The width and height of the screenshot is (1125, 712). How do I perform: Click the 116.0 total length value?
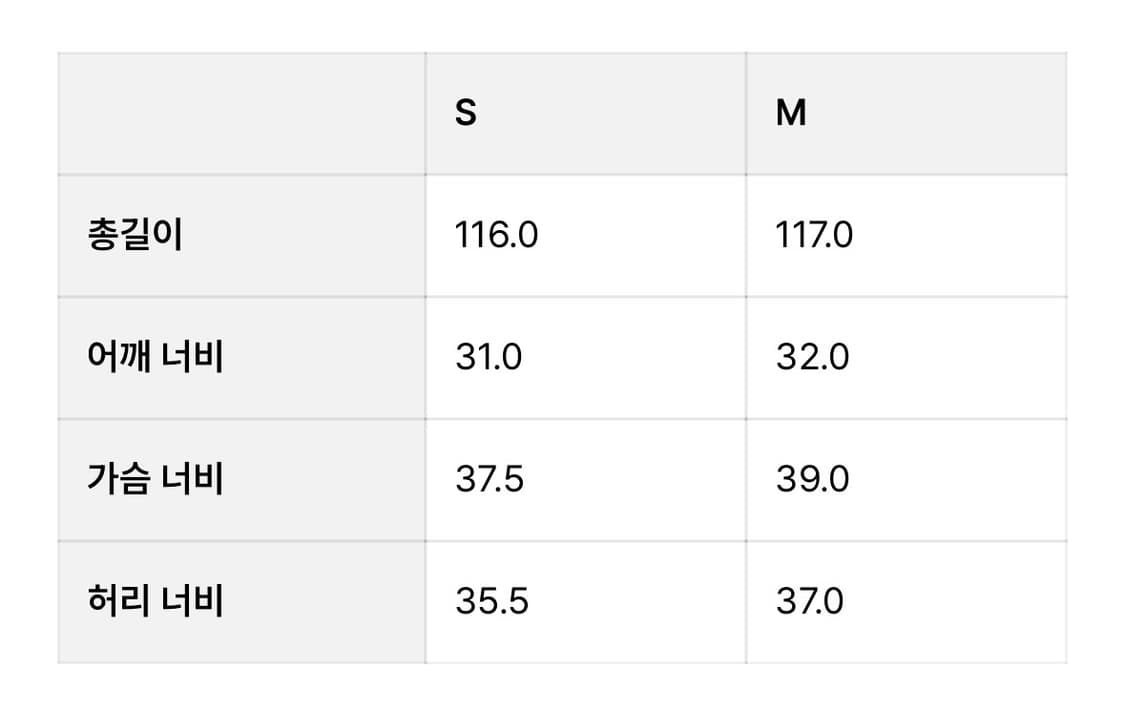click(496, 236)
